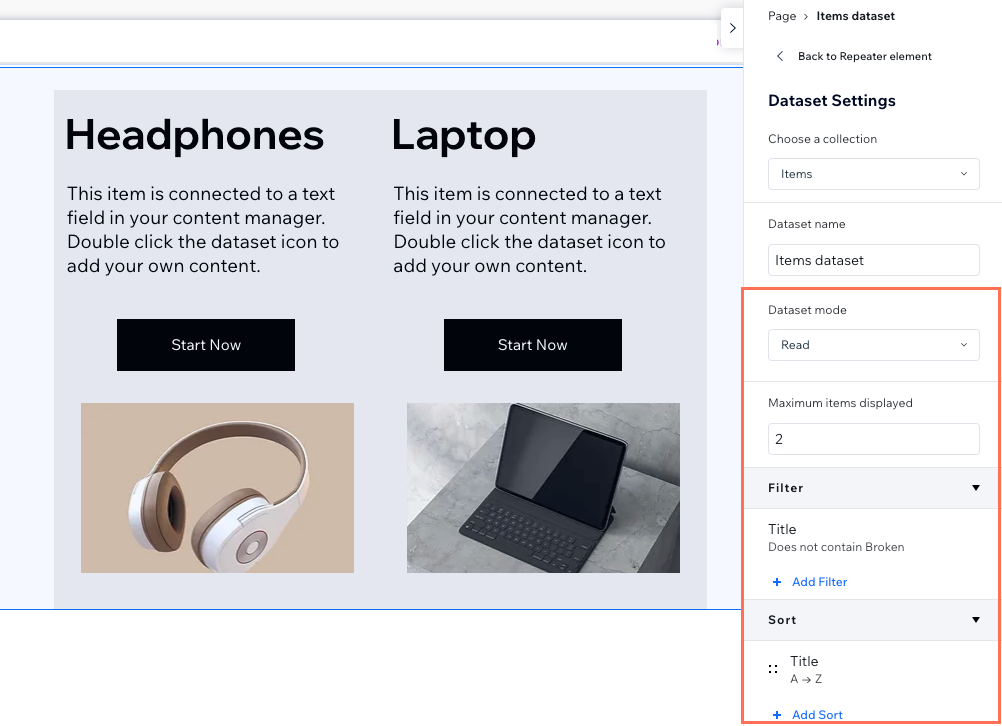
Task: Collapse the Filter section
Action: pyautogui.click(x=975, y=488)
